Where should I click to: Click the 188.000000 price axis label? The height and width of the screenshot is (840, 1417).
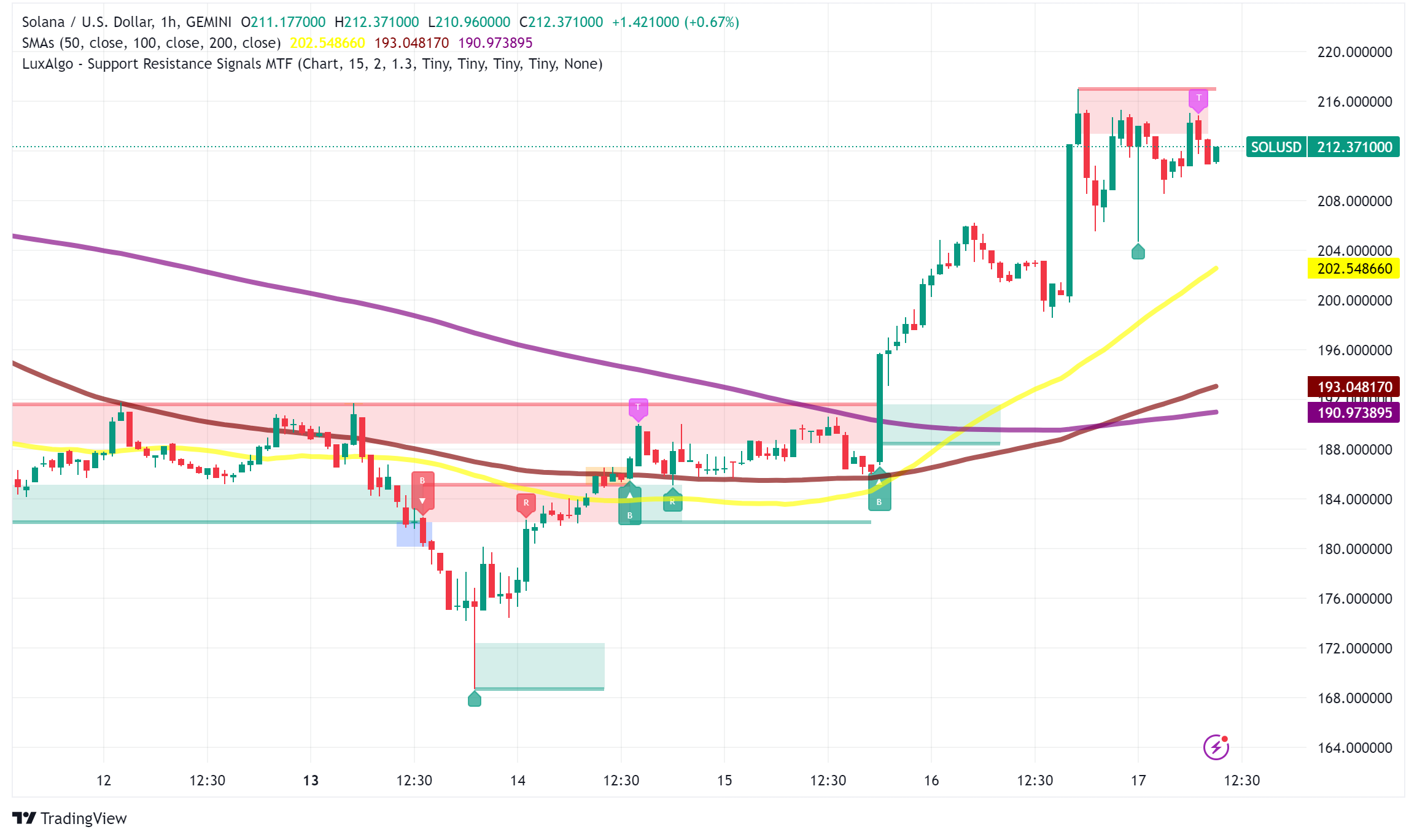point(1354,450)
